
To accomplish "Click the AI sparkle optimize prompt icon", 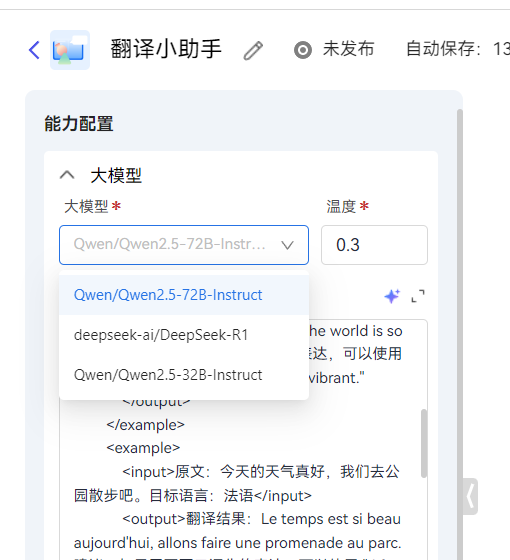I will click(392, 296).
